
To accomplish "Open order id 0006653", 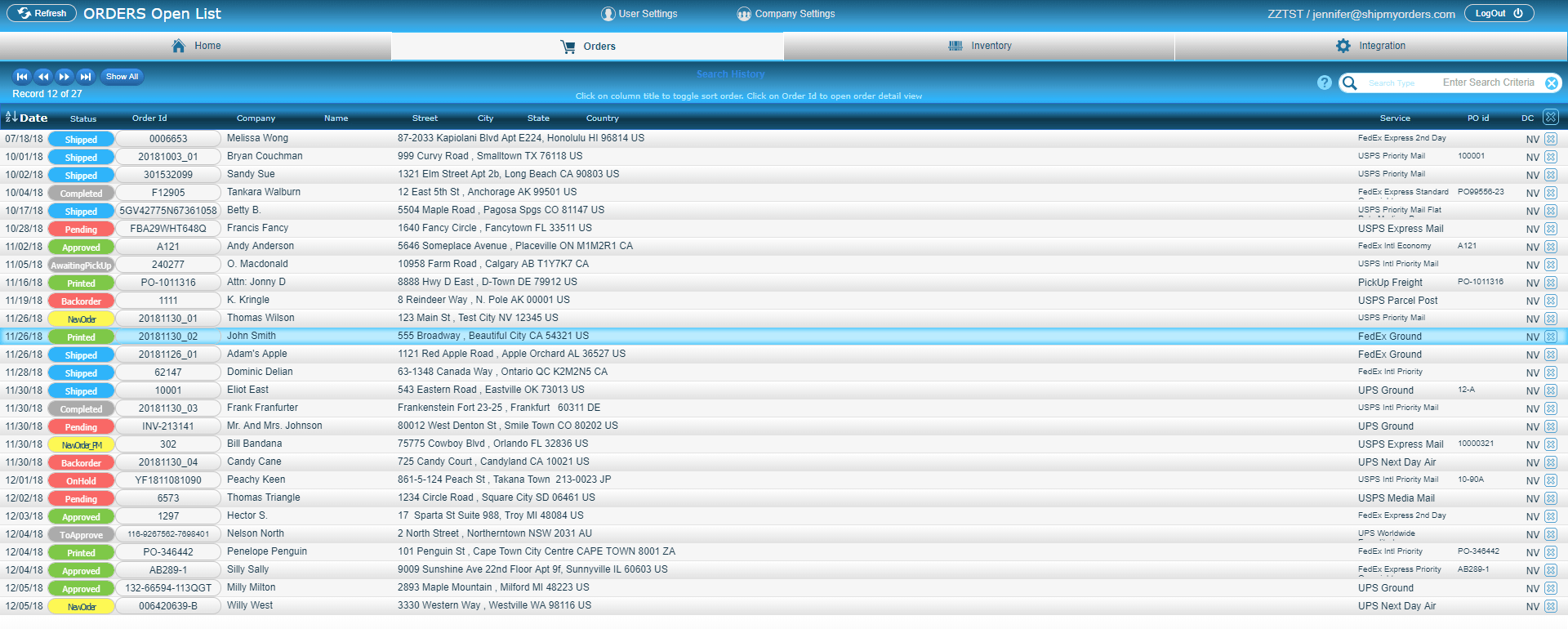I will click(x=168, y=139).
